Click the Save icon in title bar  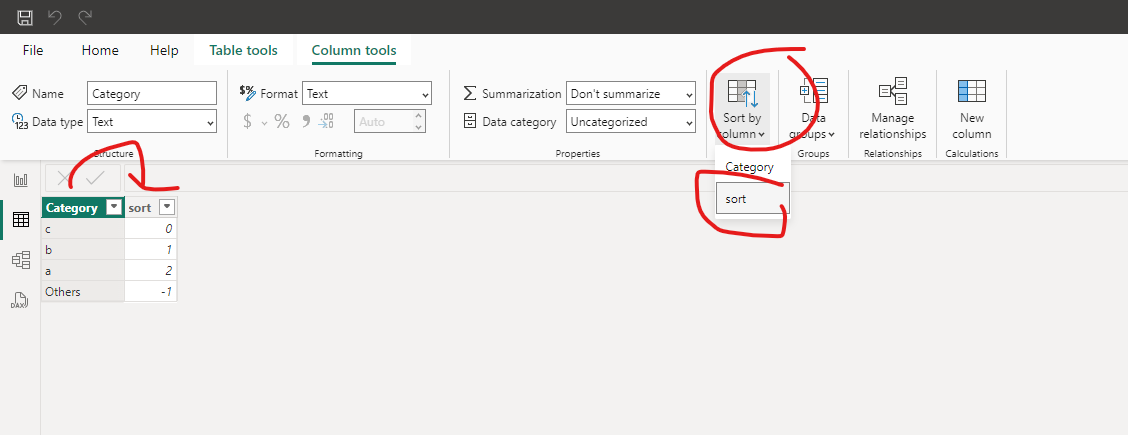click(25, 17)
